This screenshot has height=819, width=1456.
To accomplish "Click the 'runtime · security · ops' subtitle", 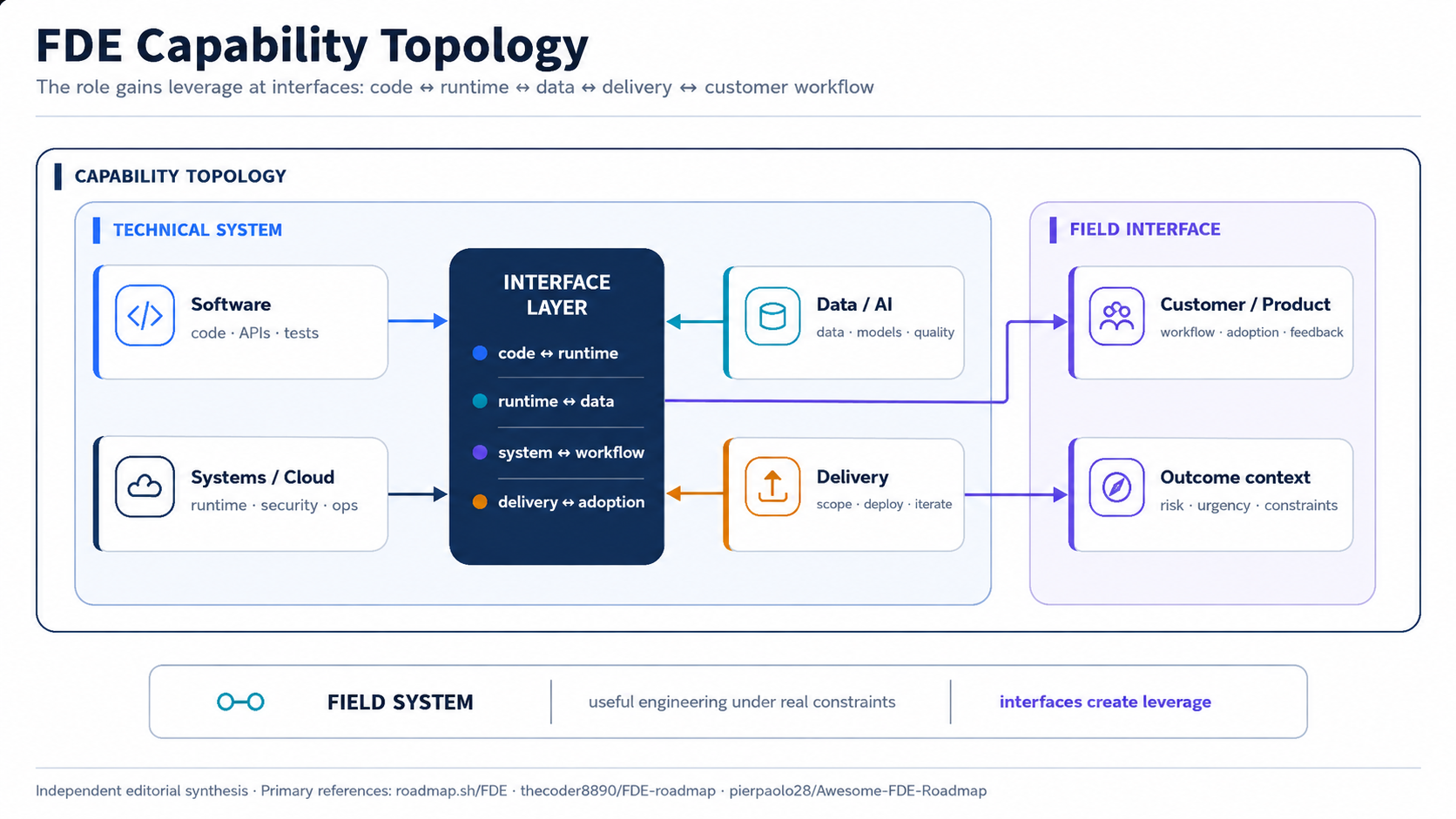I will pyautogui.click(x=274, y=506).
